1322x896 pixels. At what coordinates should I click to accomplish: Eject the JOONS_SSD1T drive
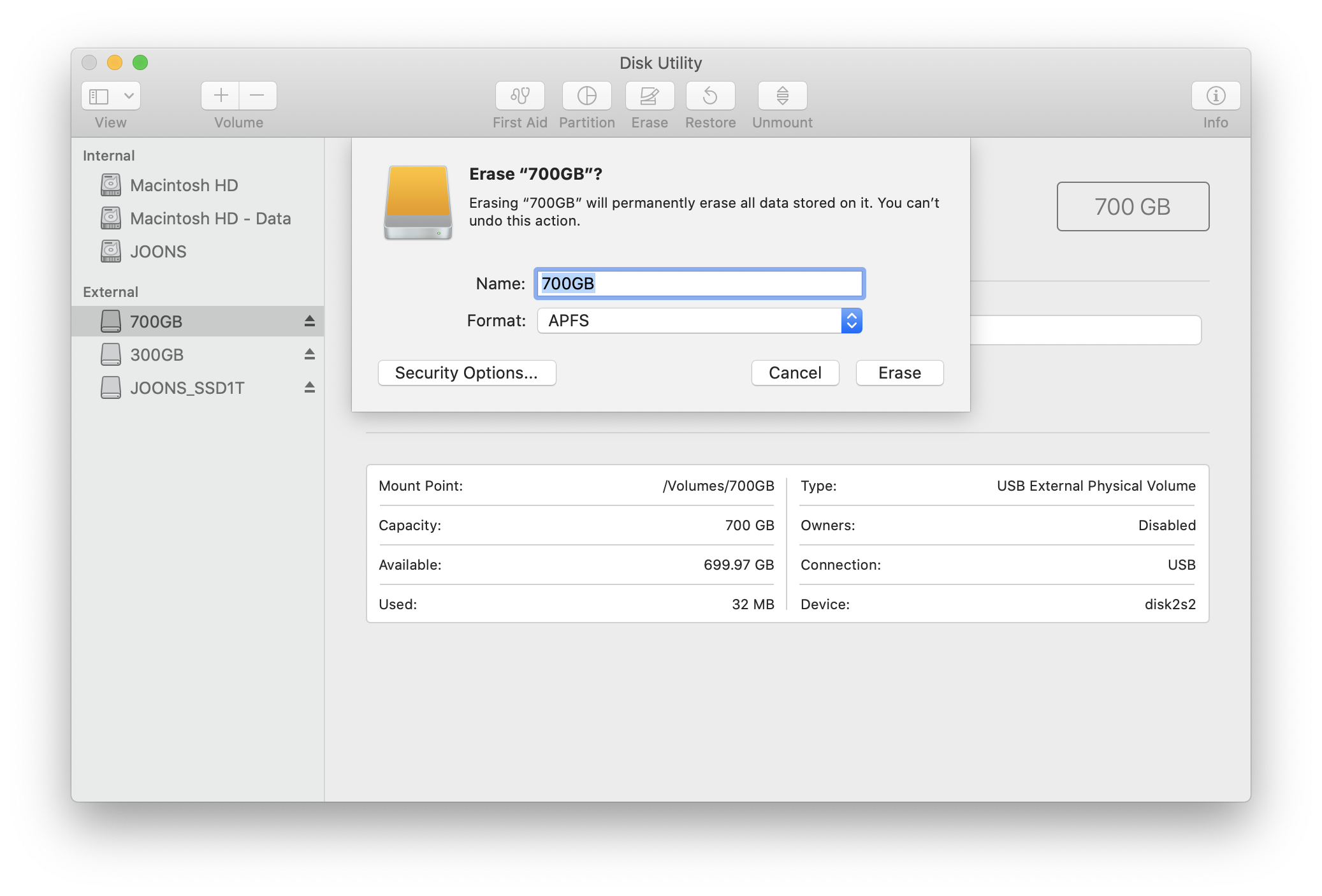(x=310, y=387)
